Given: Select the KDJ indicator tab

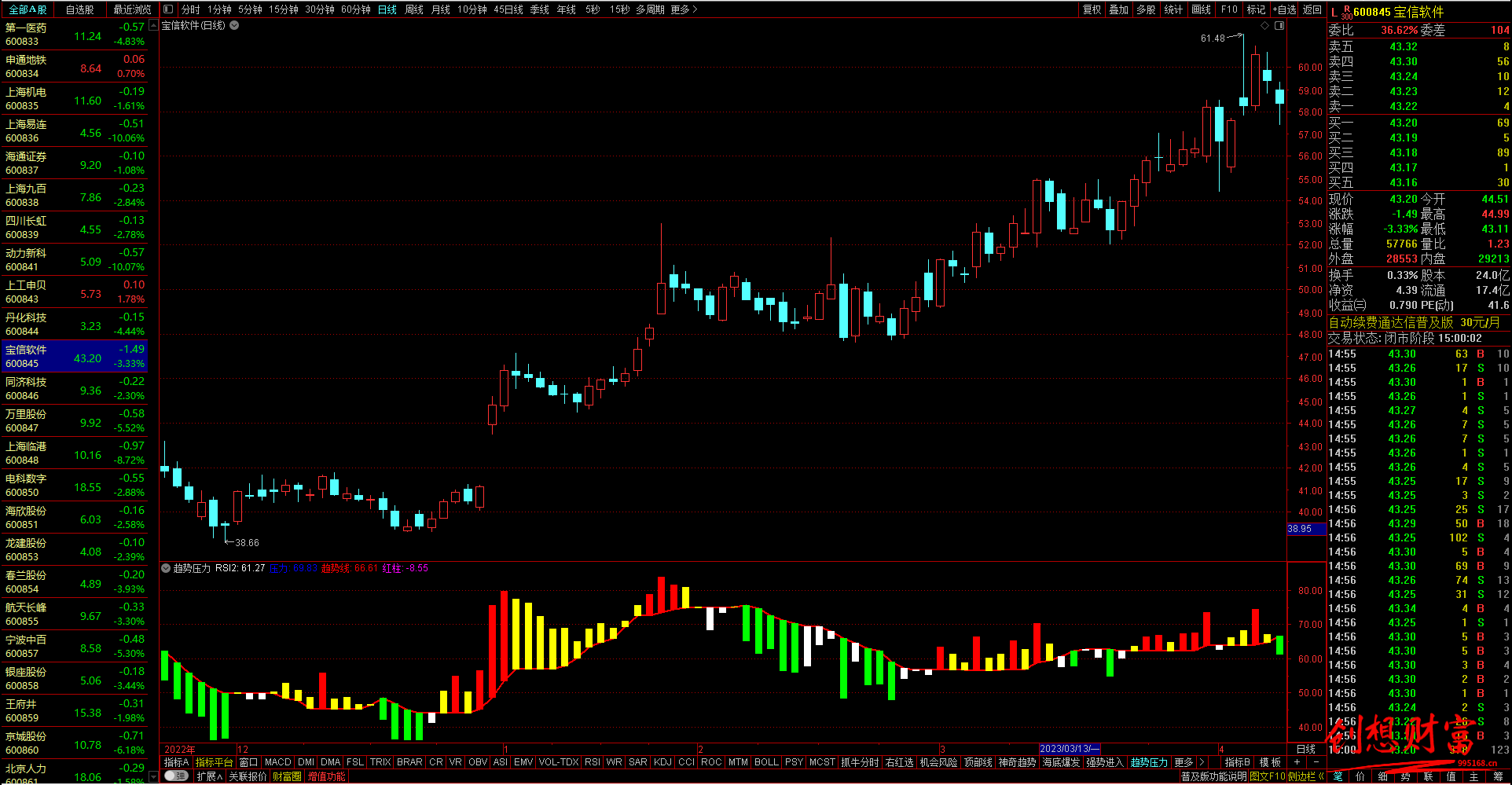Looking at the screenshot, I should coord(662,762).
